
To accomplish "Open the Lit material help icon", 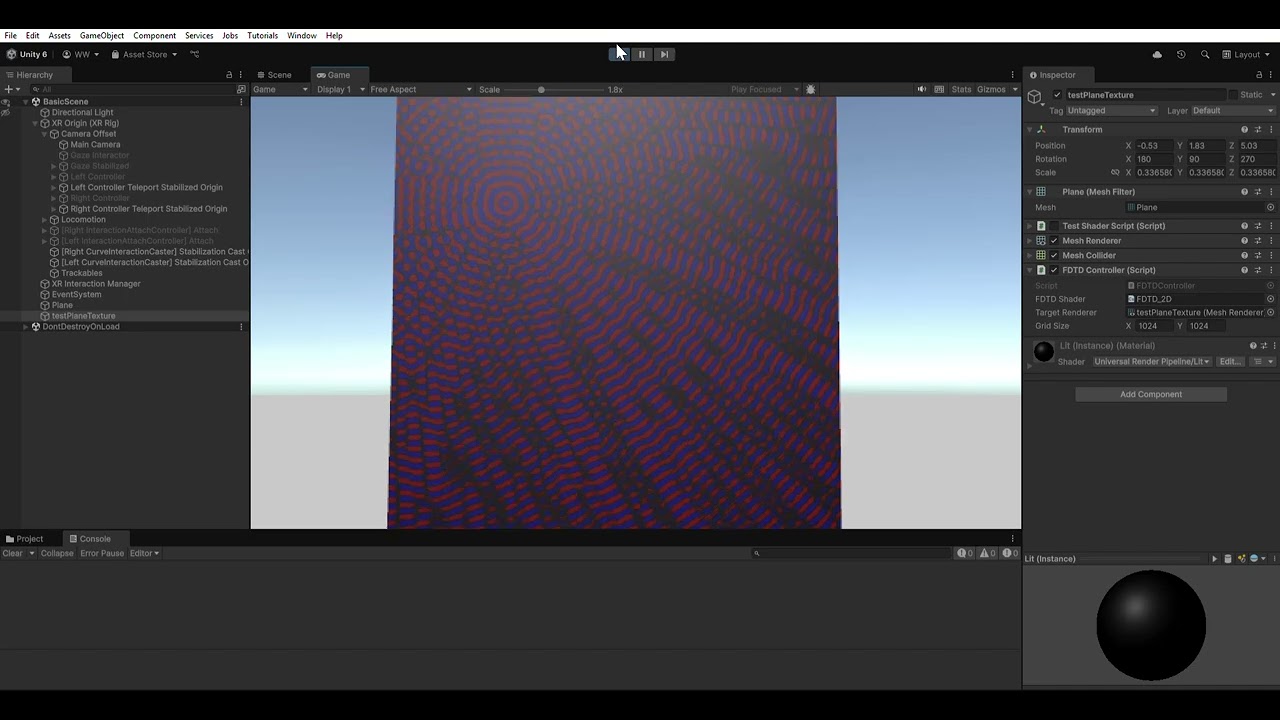I will (1253, 346).
